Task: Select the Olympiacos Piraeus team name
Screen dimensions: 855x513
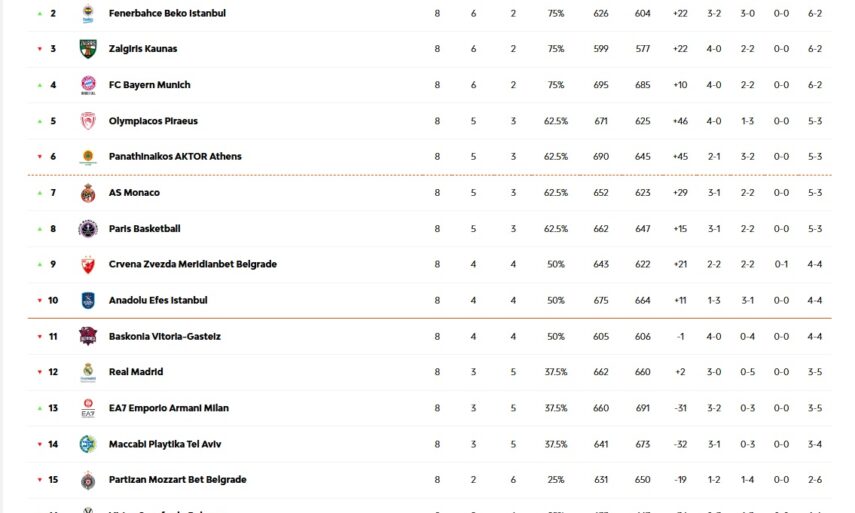Action: point(153,121)
